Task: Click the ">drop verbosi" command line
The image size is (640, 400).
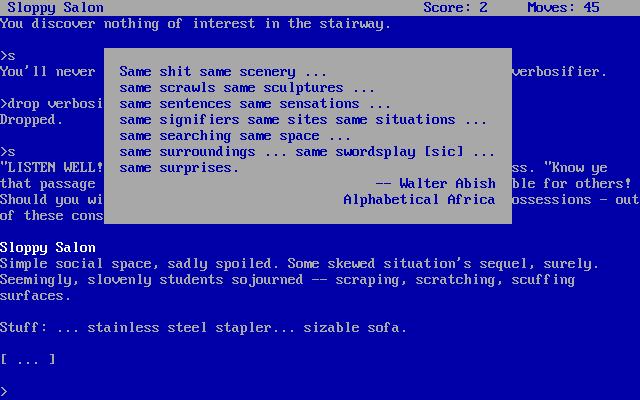Action: [51, 104]
